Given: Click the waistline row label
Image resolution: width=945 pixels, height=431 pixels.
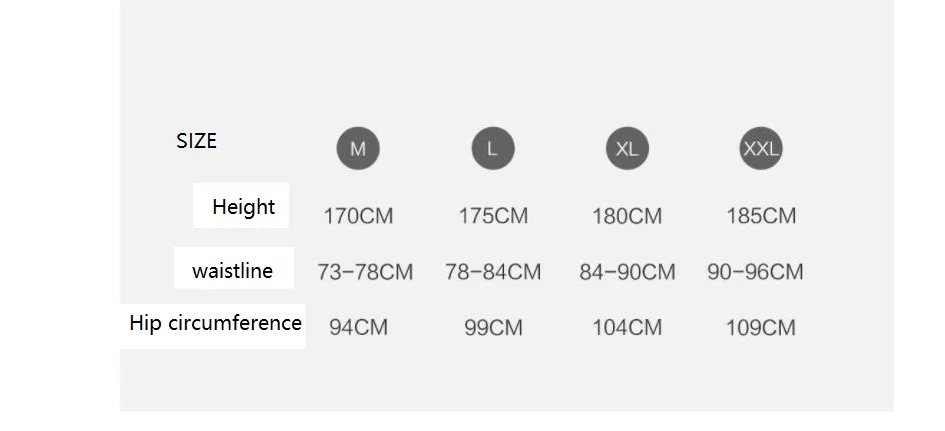Looking at the screenshot, I should (233, 270).
